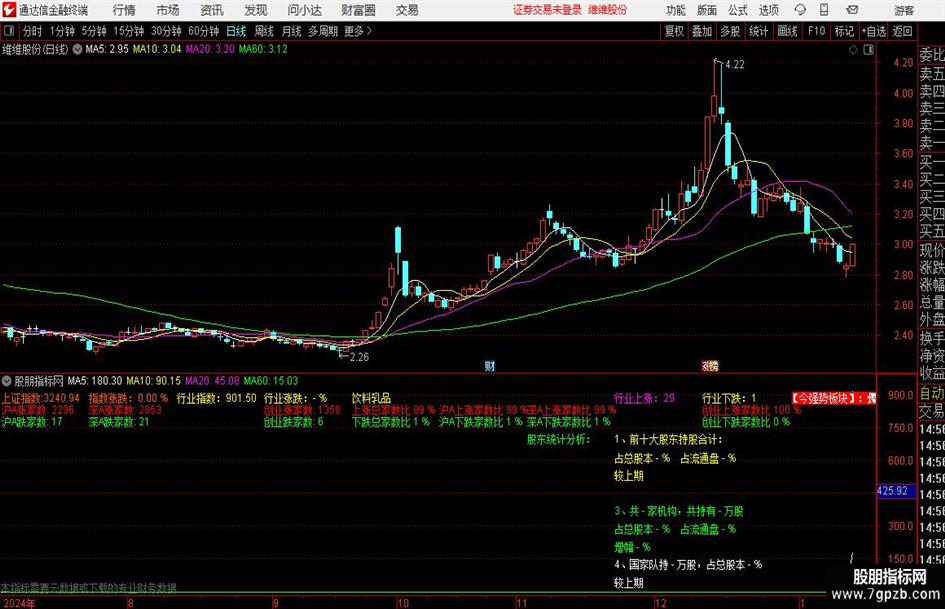Open the 股朋指标网 indicator dropdown arrow
945x609 pixels.
click(x=7, y=381)
